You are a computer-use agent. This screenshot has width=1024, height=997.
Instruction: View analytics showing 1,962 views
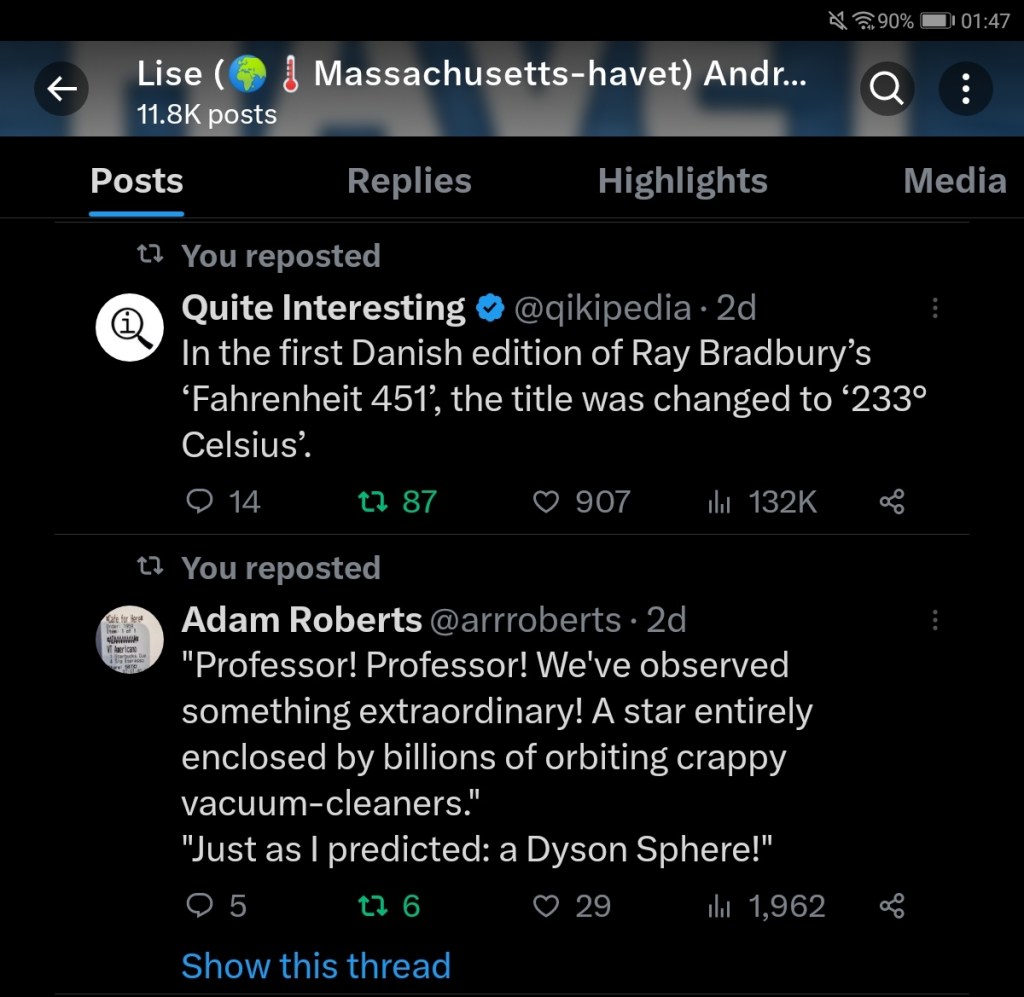click(718, 906)
